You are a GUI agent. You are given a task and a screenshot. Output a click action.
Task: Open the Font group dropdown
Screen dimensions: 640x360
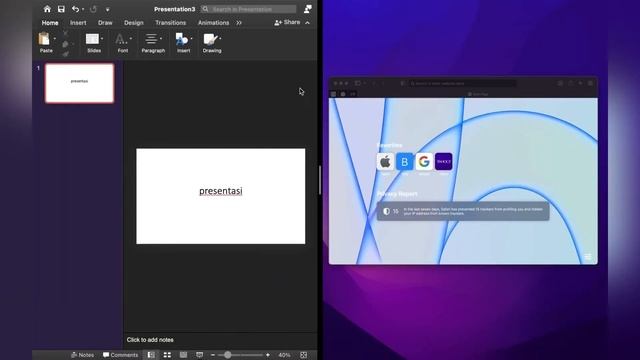pyautogui.click(x=123, y=42)
